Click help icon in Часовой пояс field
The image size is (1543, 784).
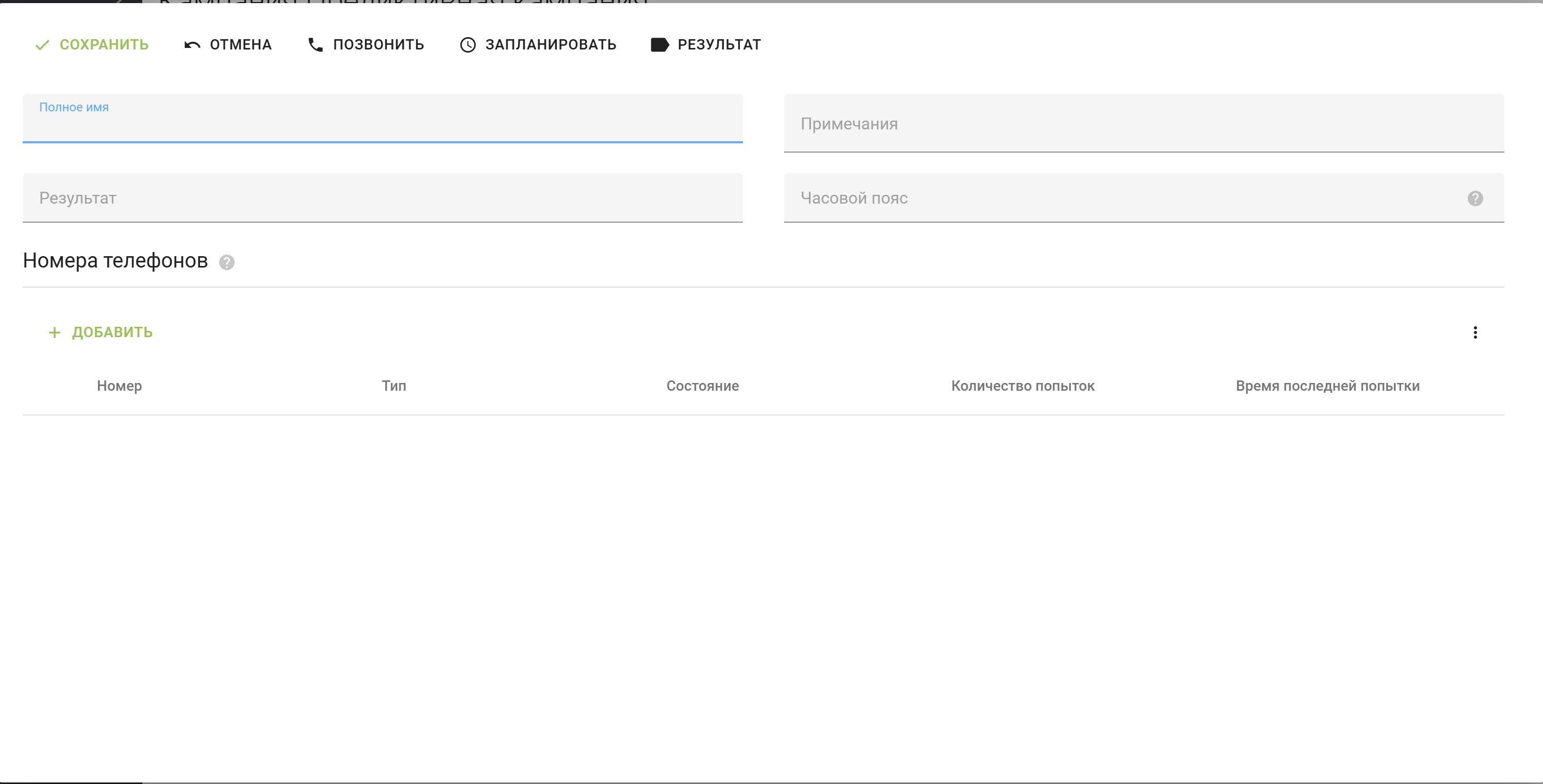click(1475, 198)
